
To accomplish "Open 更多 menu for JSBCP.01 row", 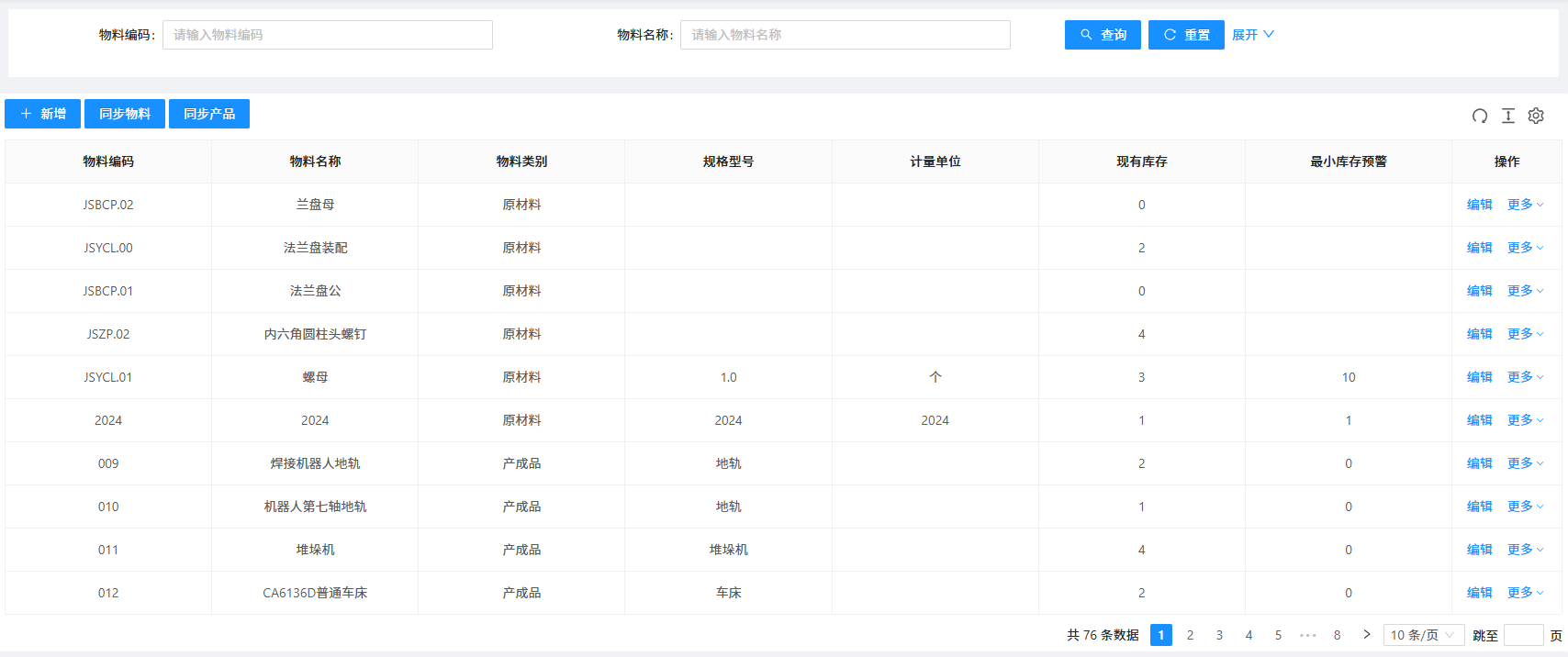I will [x=1526, y=291].
